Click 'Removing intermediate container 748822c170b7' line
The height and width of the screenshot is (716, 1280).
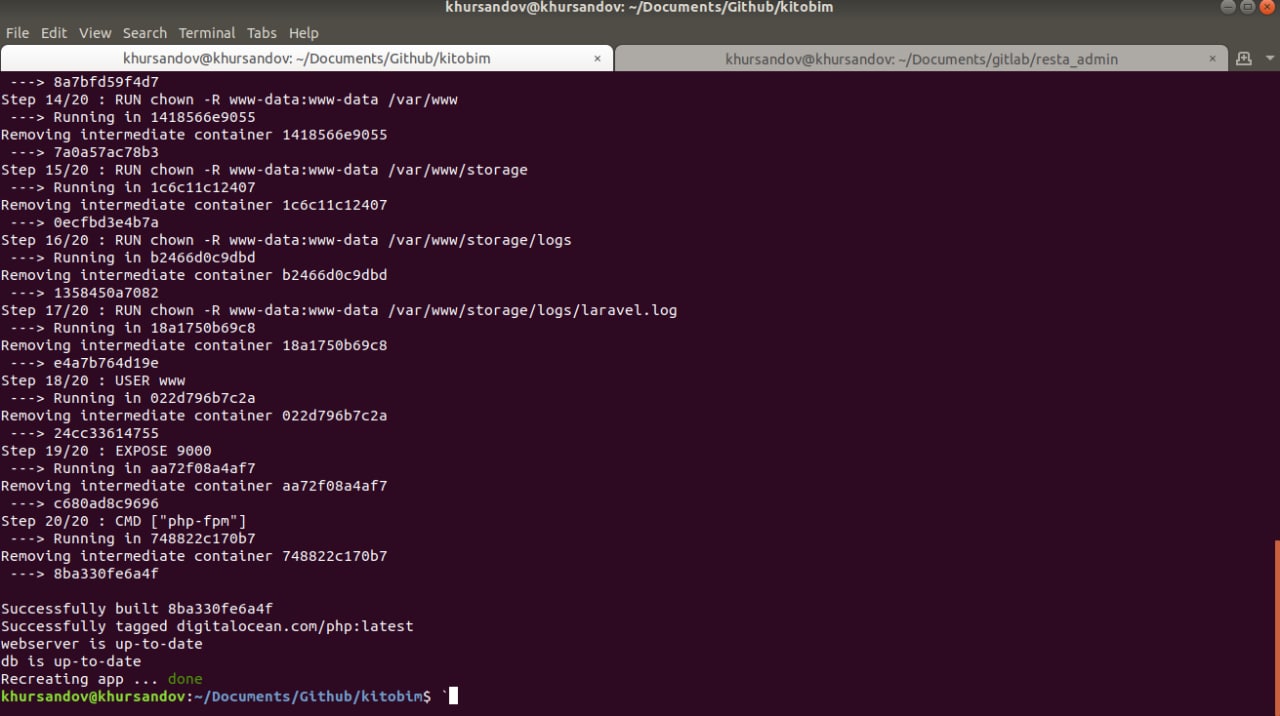pyautogui.click(x=194, y=556)
